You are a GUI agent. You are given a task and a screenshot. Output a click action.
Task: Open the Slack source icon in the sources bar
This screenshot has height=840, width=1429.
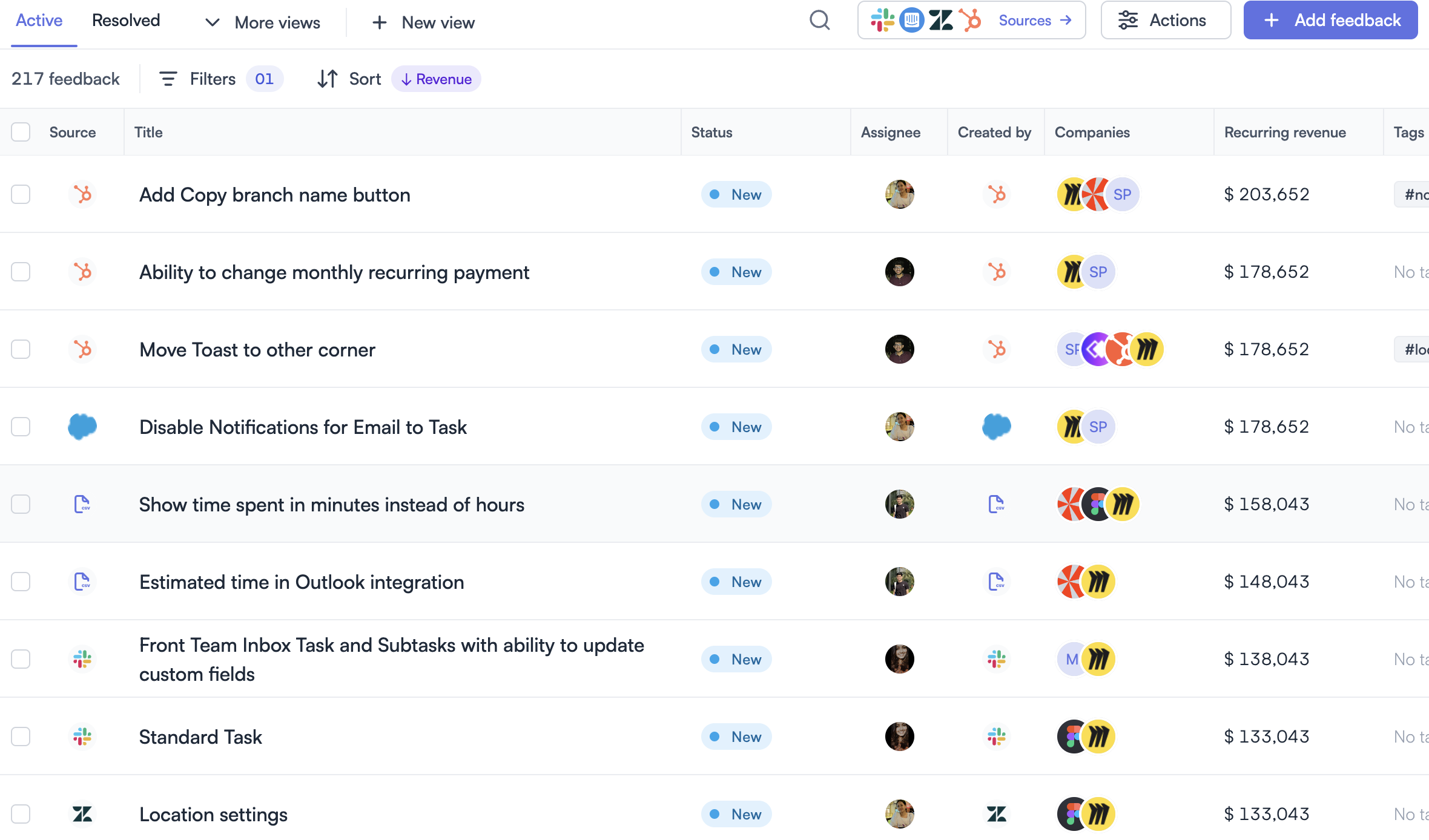[882, 20]
